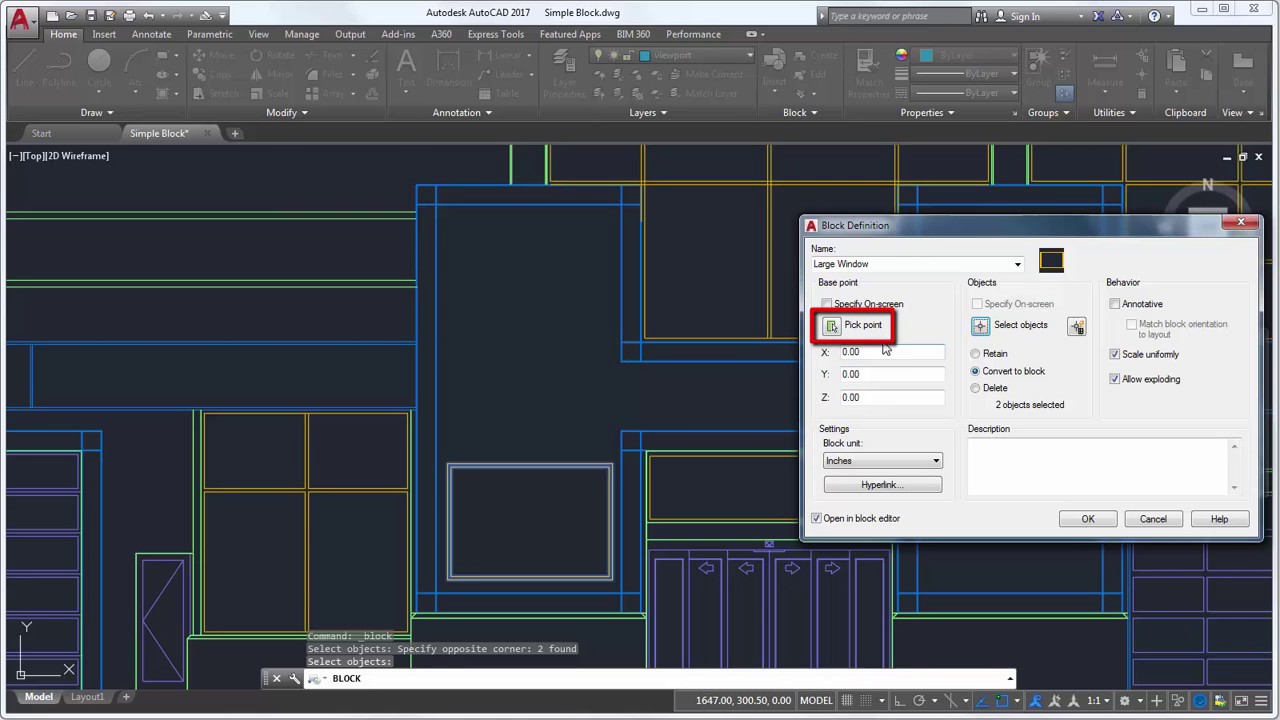This screenshot has height=720, width=1280.
Task: Enable Specify On-screen checkbox under Base point
Action: pyautogui.click(x=827, y=304)
